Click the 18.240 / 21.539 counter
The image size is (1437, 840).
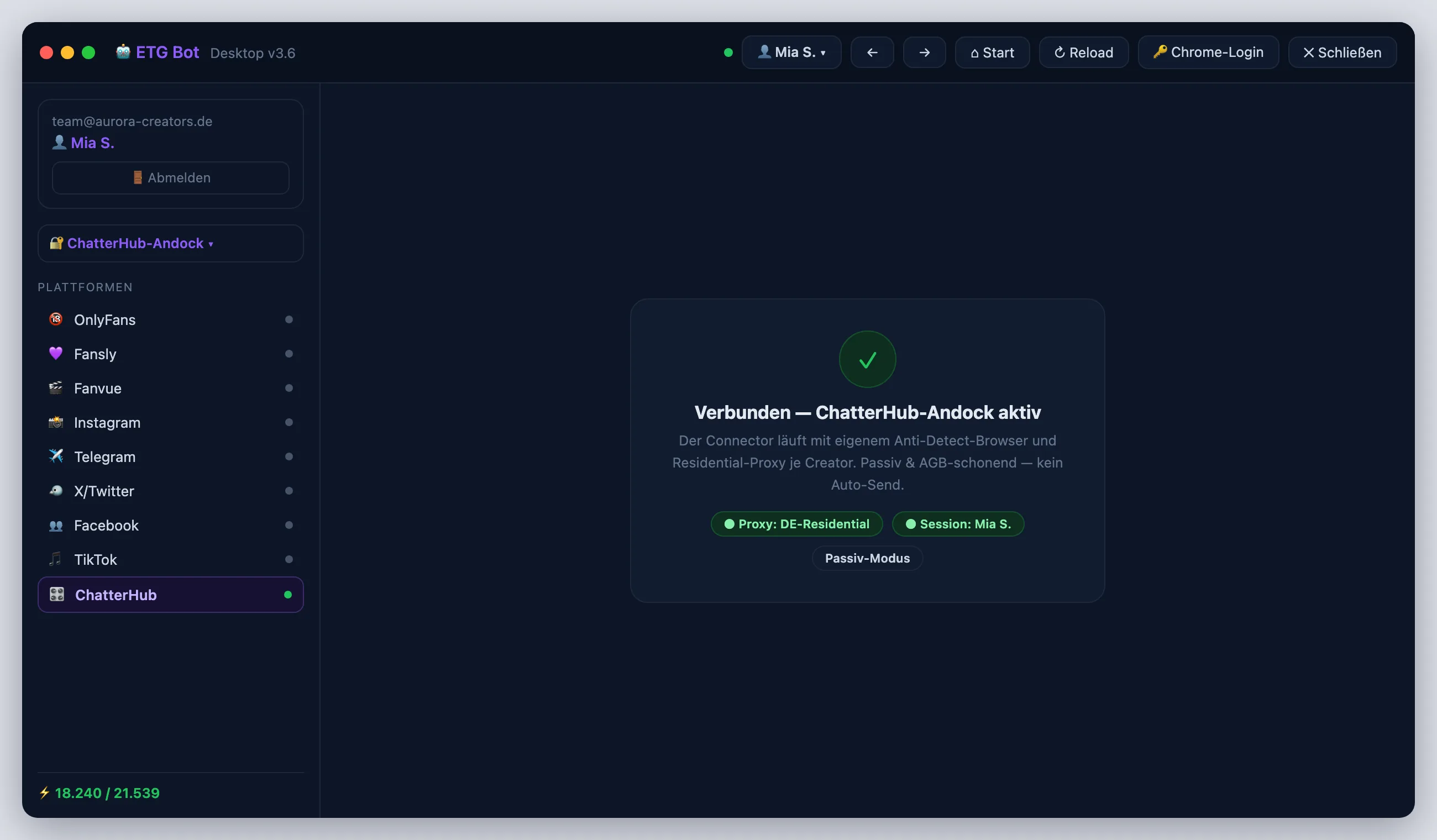(107, 793)
